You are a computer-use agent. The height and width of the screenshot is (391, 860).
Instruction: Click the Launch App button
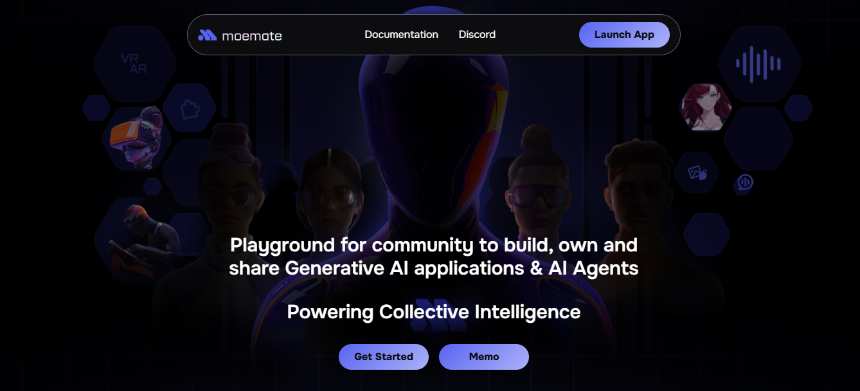(624, 35)
